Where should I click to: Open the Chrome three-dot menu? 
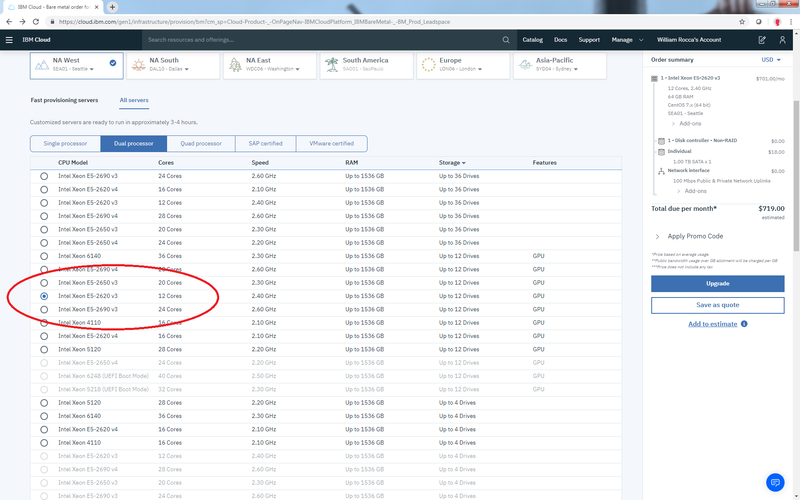coord(791,22)
